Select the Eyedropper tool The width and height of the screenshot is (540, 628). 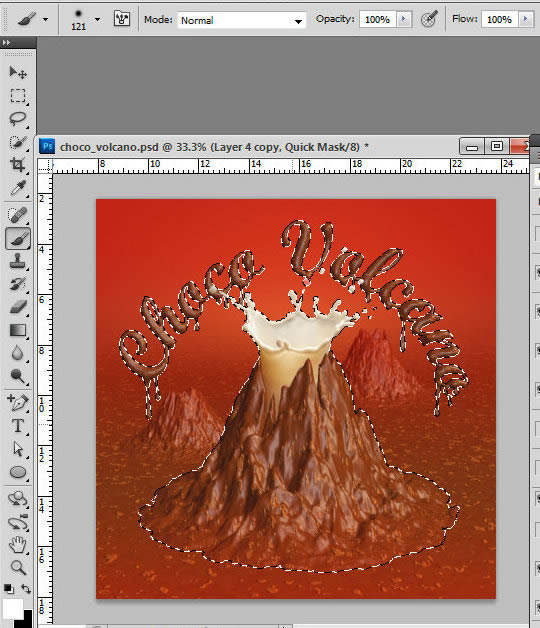[x=18, y=187]
